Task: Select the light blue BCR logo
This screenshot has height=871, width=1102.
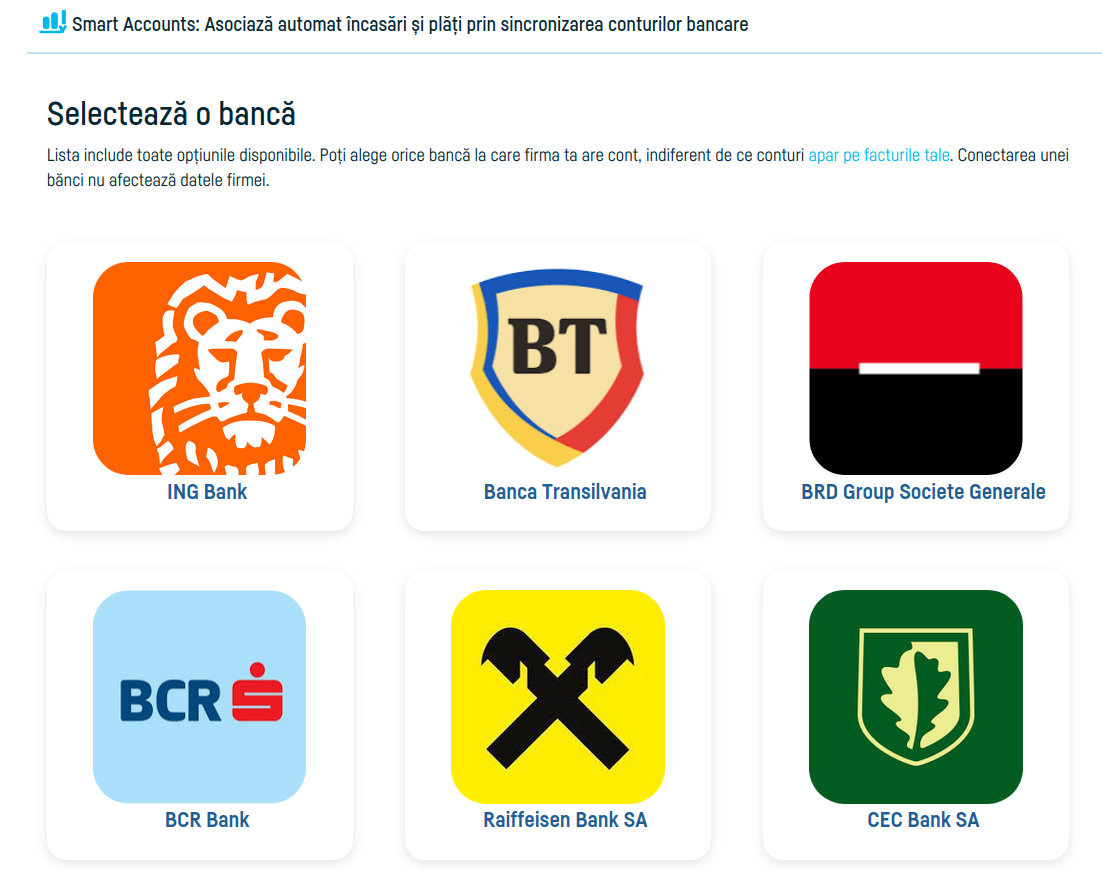Action: coord(200,697)
